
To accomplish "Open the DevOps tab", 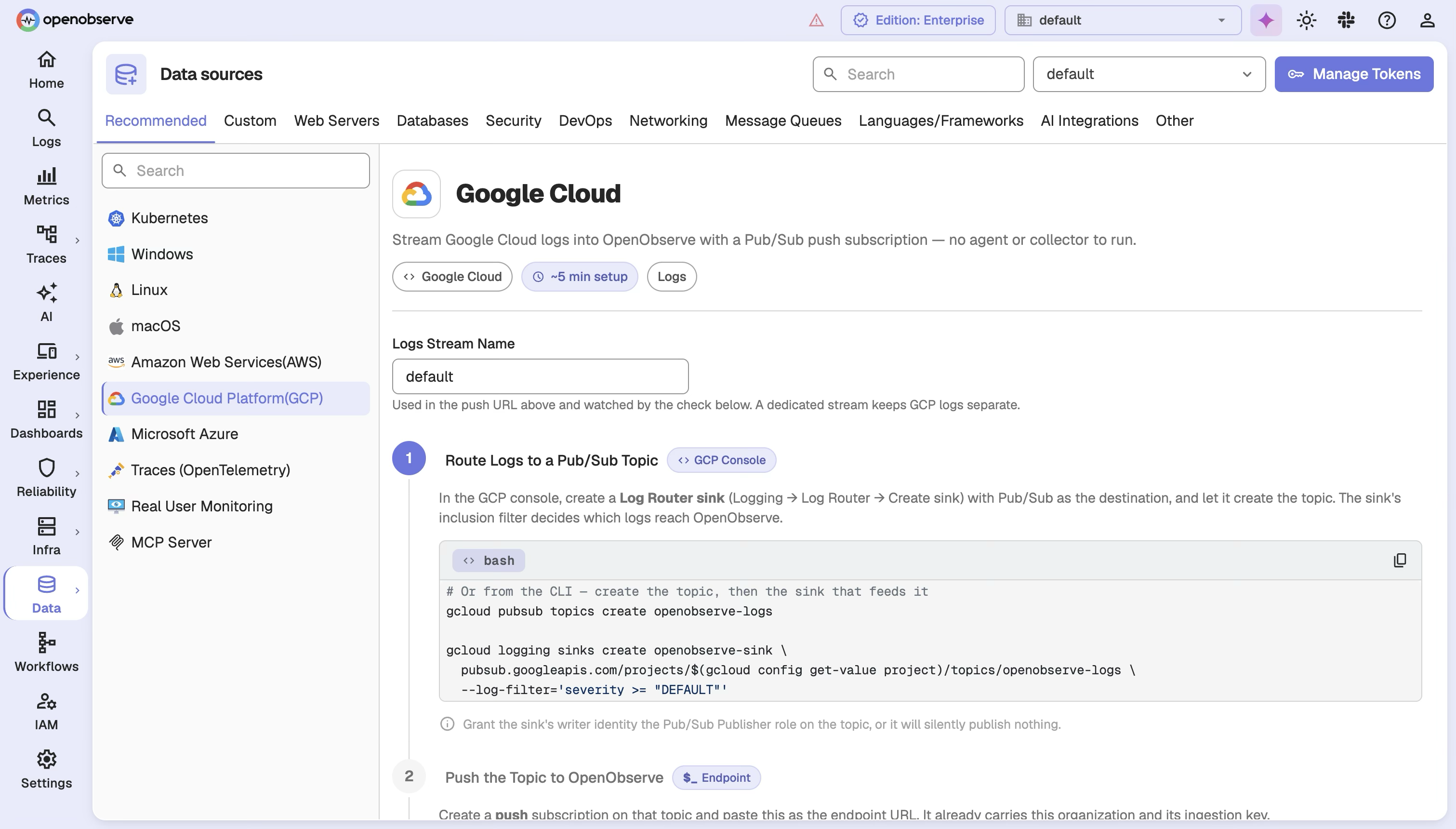I will [585, 120].
